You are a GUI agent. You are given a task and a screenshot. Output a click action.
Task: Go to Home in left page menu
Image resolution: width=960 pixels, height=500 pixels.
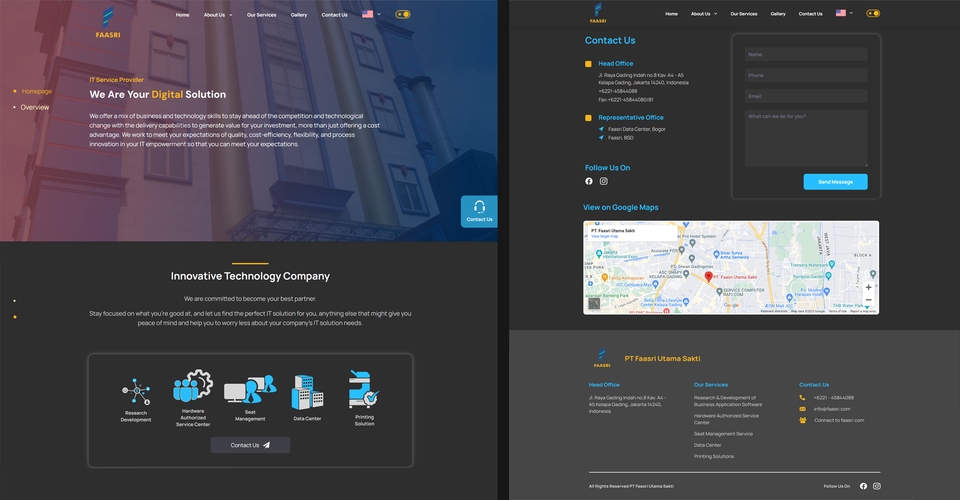coord(182,15)
